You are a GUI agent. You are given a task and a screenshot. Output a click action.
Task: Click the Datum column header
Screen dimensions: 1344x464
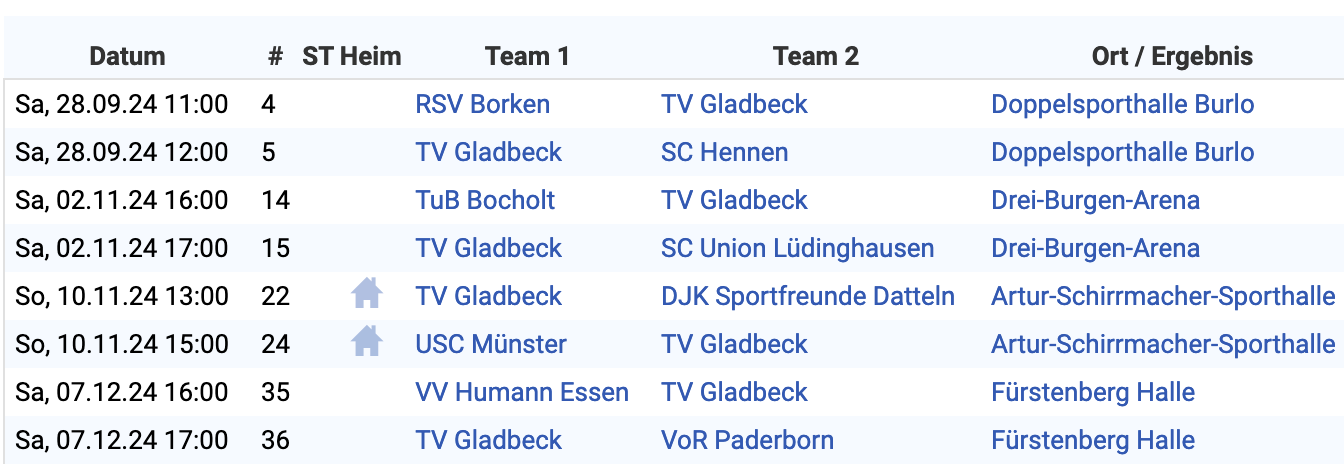127,56
